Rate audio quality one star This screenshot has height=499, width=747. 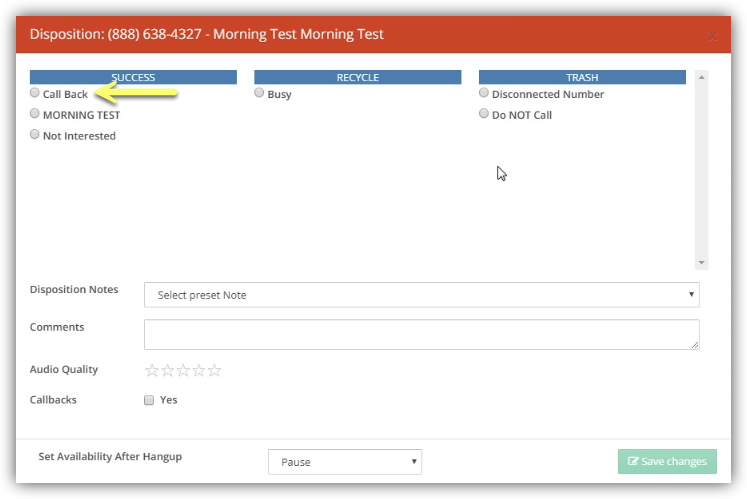pos(152,371)
